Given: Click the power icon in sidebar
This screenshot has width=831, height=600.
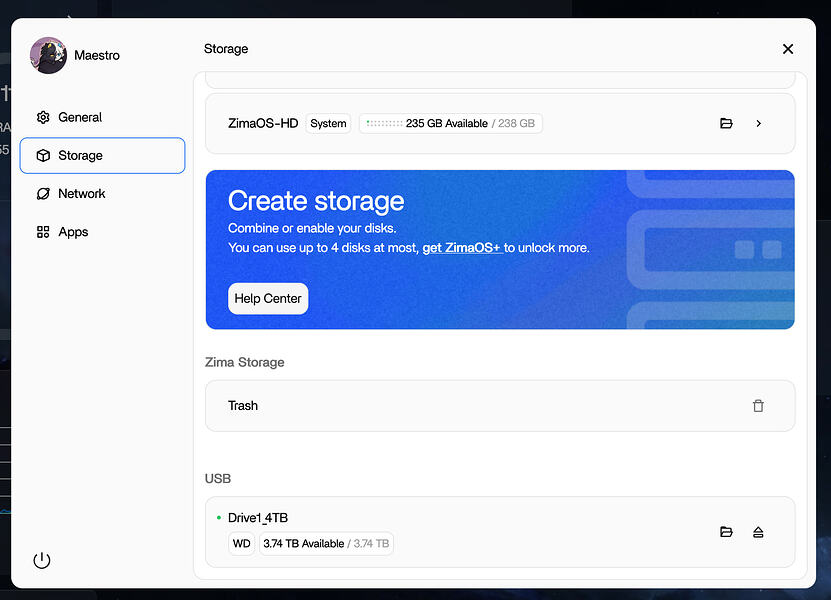Looking at the screenshot, I should 42,560.
